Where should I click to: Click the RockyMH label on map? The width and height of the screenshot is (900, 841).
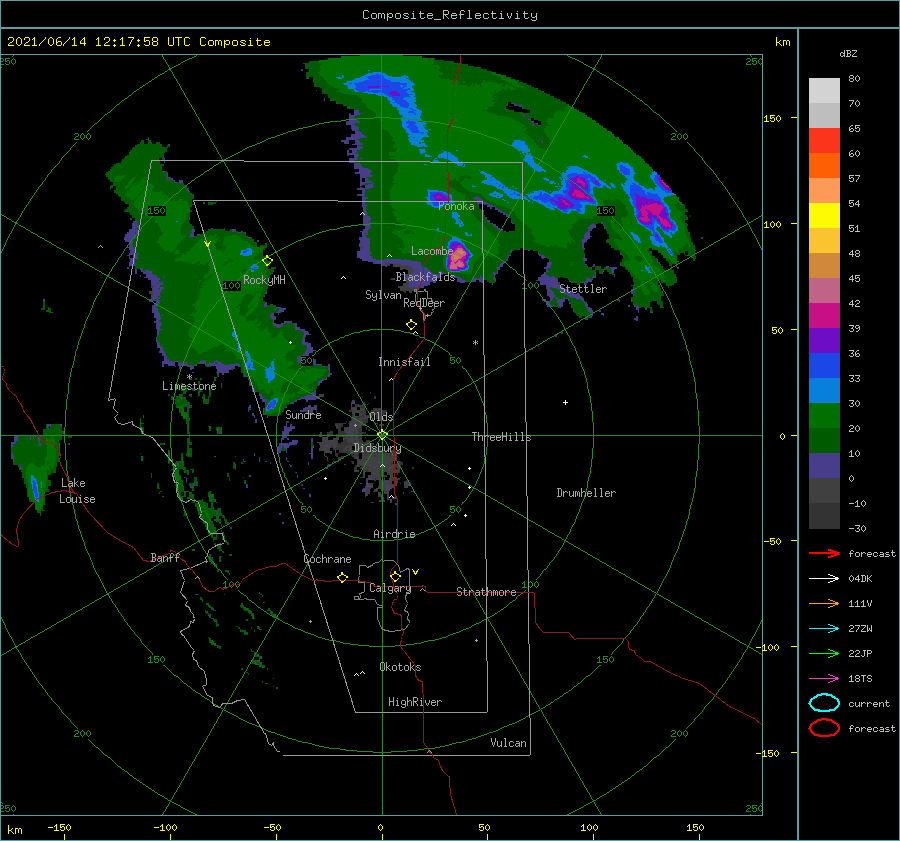pos(264,280)
